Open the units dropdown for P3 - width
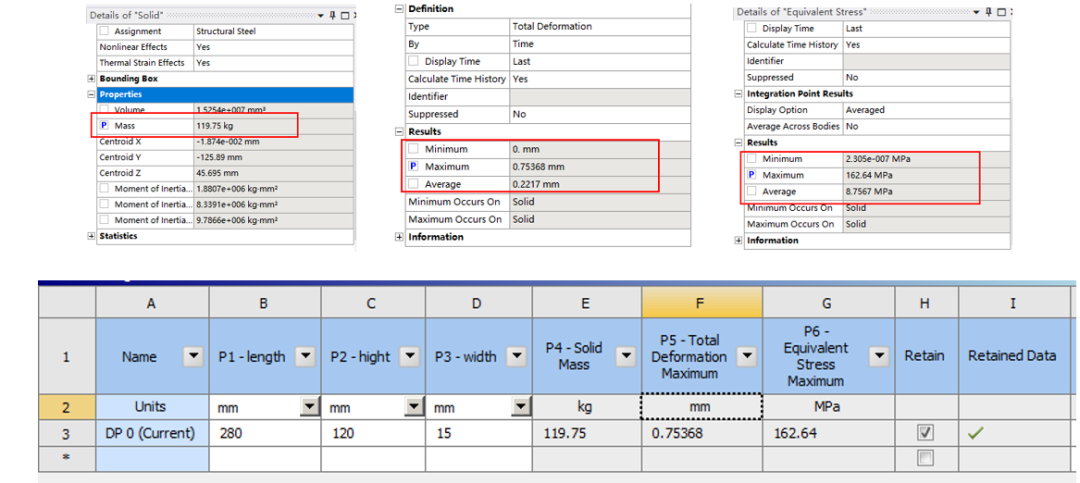The width and height of the screenshot is (1080, 483). click(520, 407)
